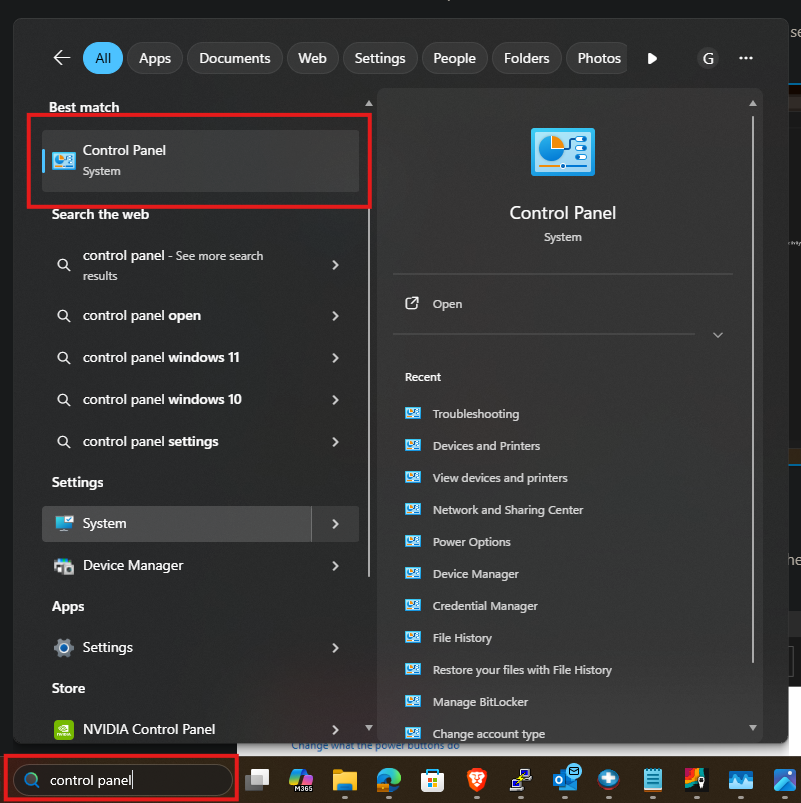Open recent Device Manager entry
The image size is (801, 803).
(475, 574)
